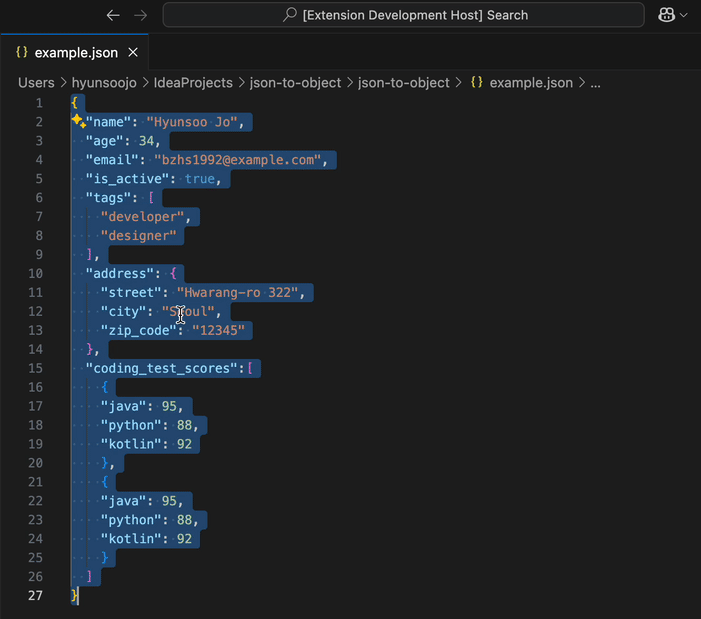This screenshot has width=701, height=619.
Task: Click line number 15 in gutter
Action: (35, 368)
